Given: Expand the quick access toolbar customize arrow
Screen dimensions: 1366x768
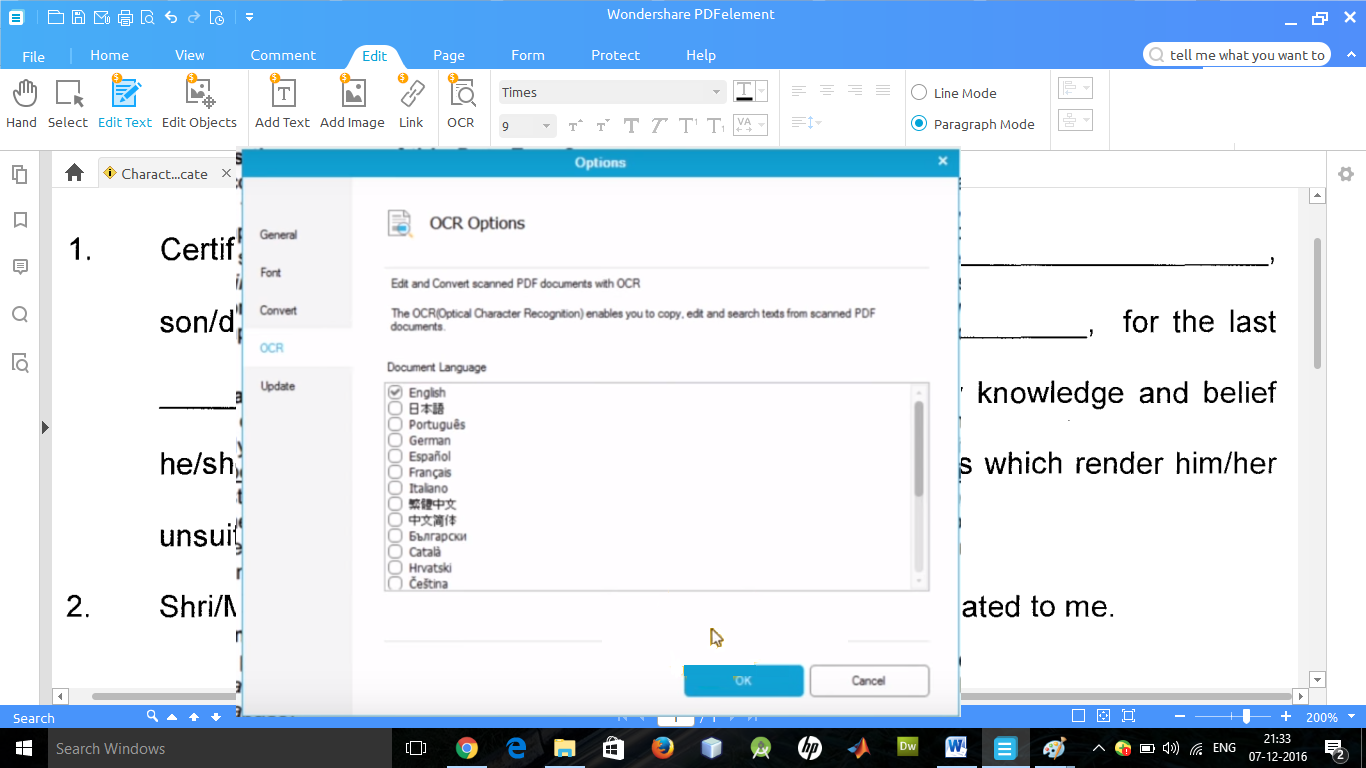Looking at the screenshot, I should tap(249, 17).
